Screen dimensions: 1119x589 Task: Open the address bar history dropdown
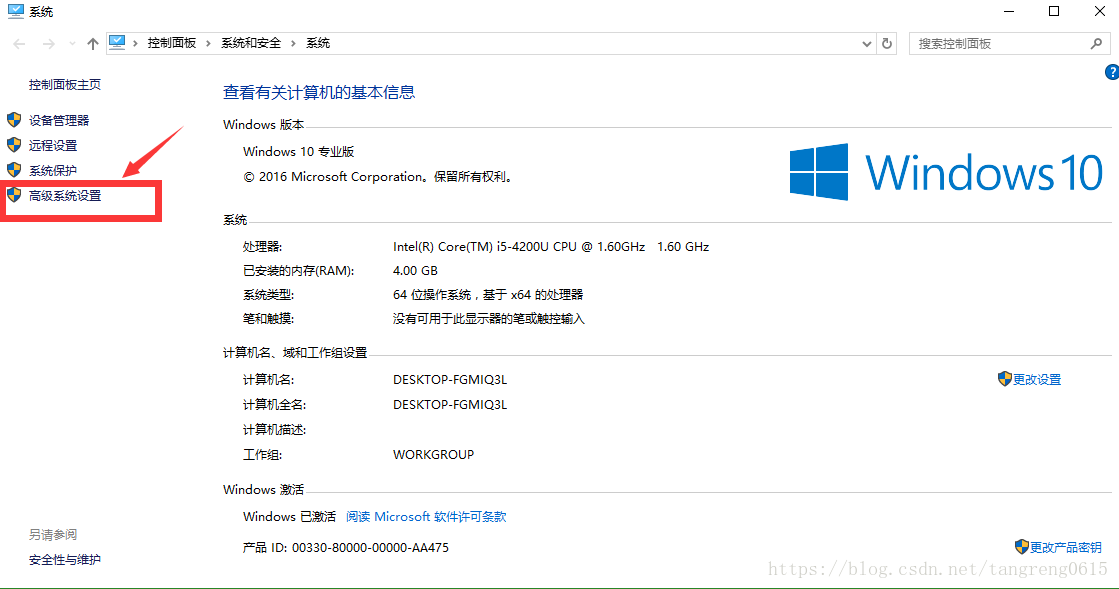point(866,44)
